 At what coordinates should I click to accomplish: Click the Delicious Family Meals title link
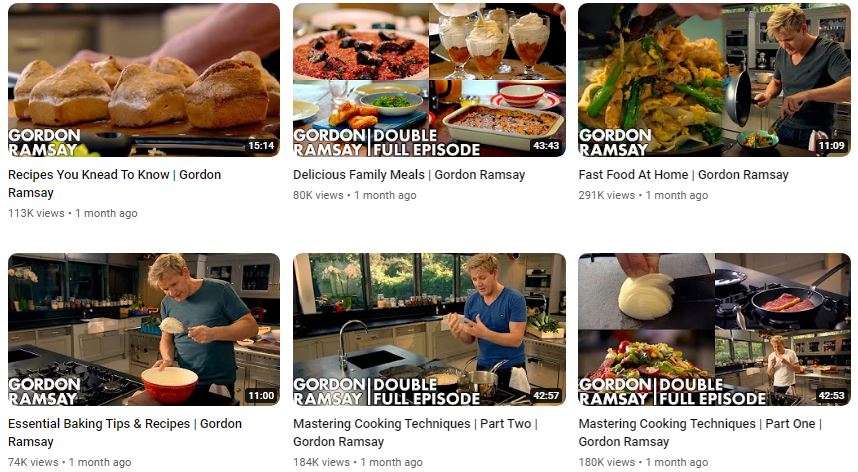click(409, 174)
